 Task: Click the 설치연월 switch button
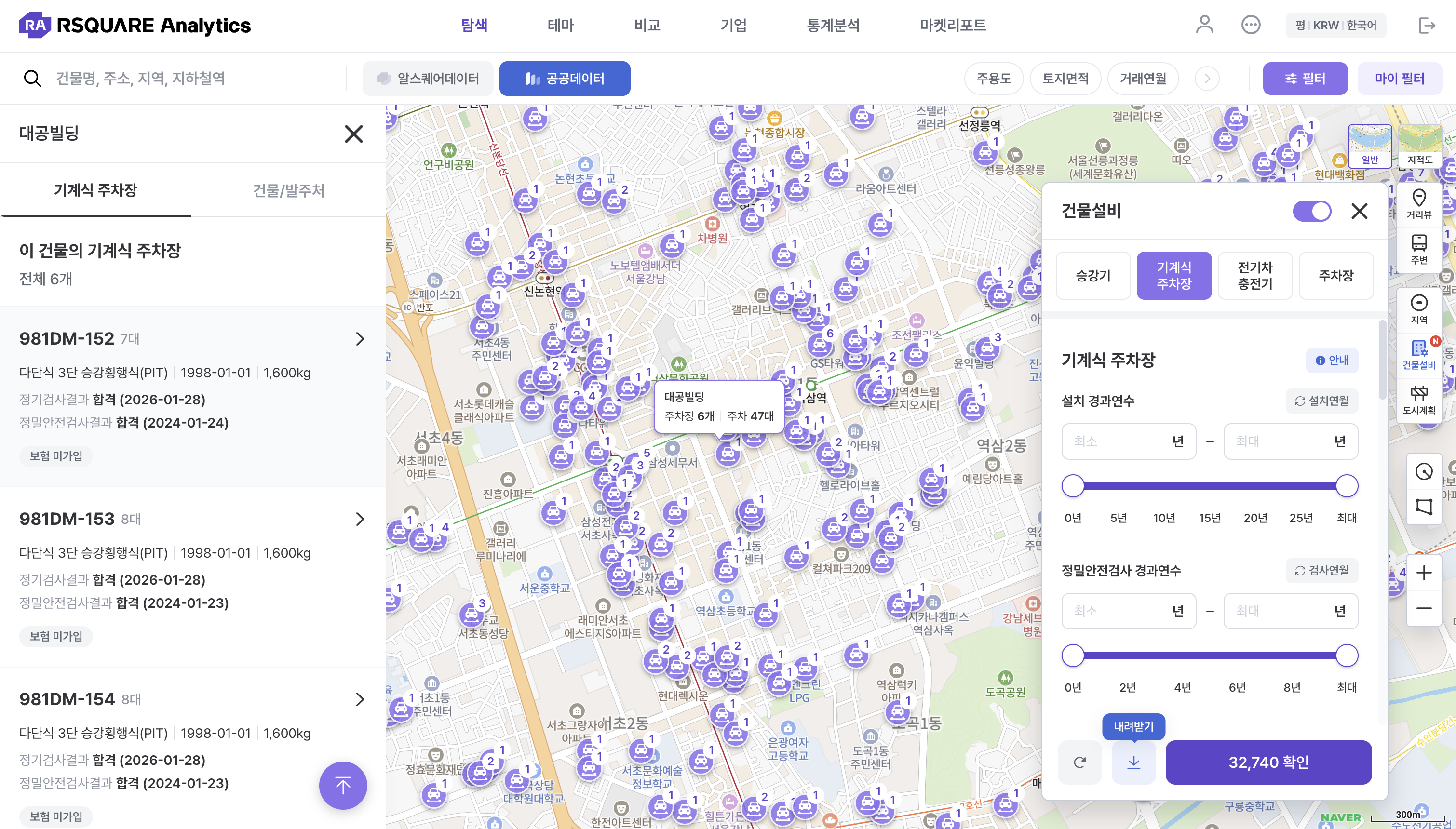click(x=1321, y=401)
